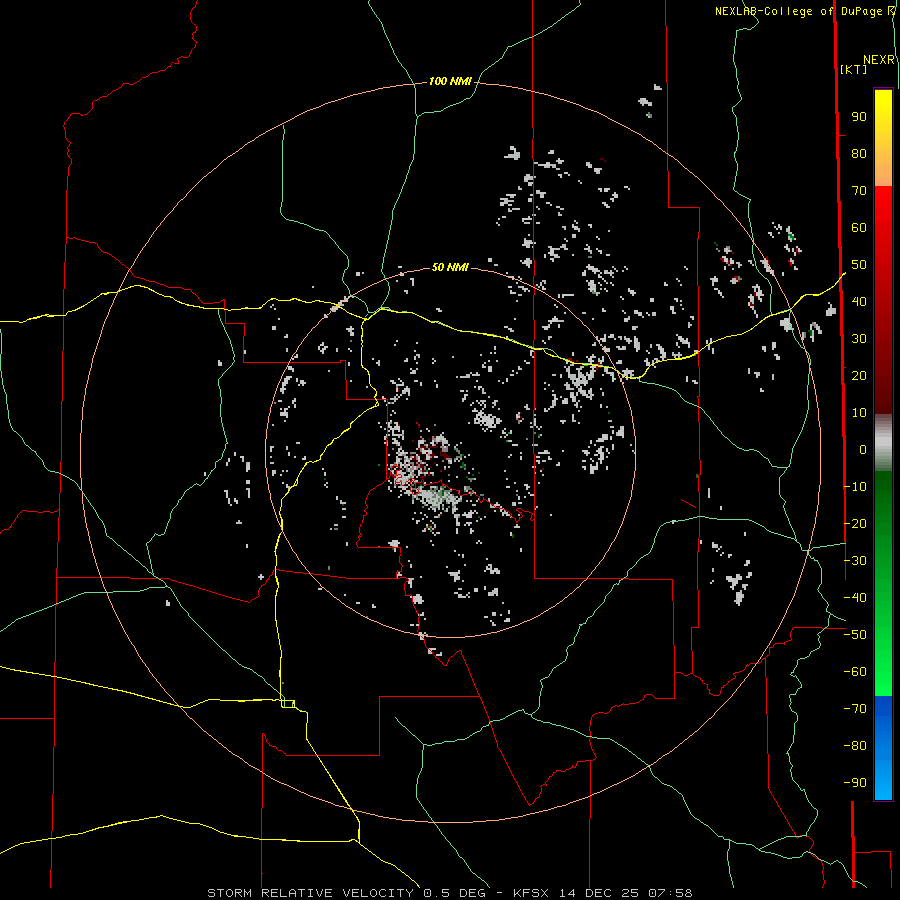
Task: Click the 07:58 timestamp
Action: [x=670, y=893]
